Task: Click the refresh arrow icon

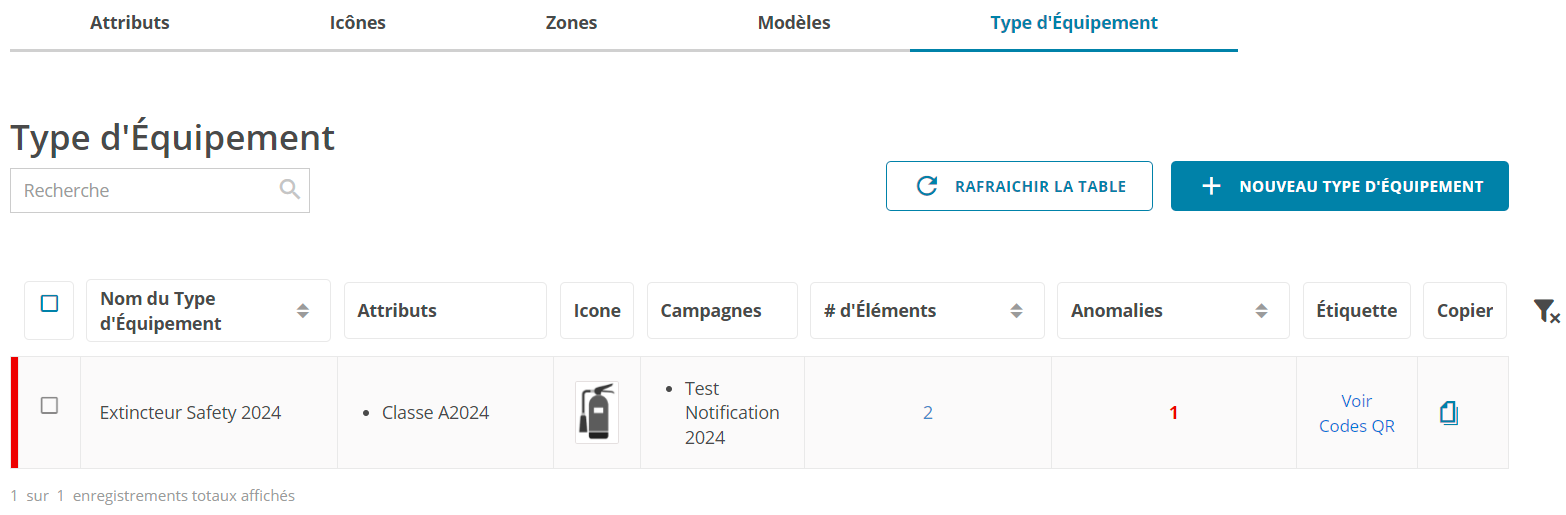Action: pyautogui.click(x=927, y=186)
